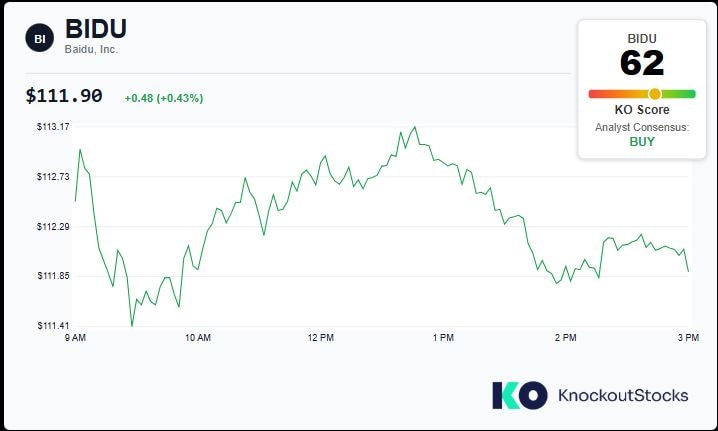Click the $113.17 price axis label
The width and height of the screenshot is (718, 431).
52,127
